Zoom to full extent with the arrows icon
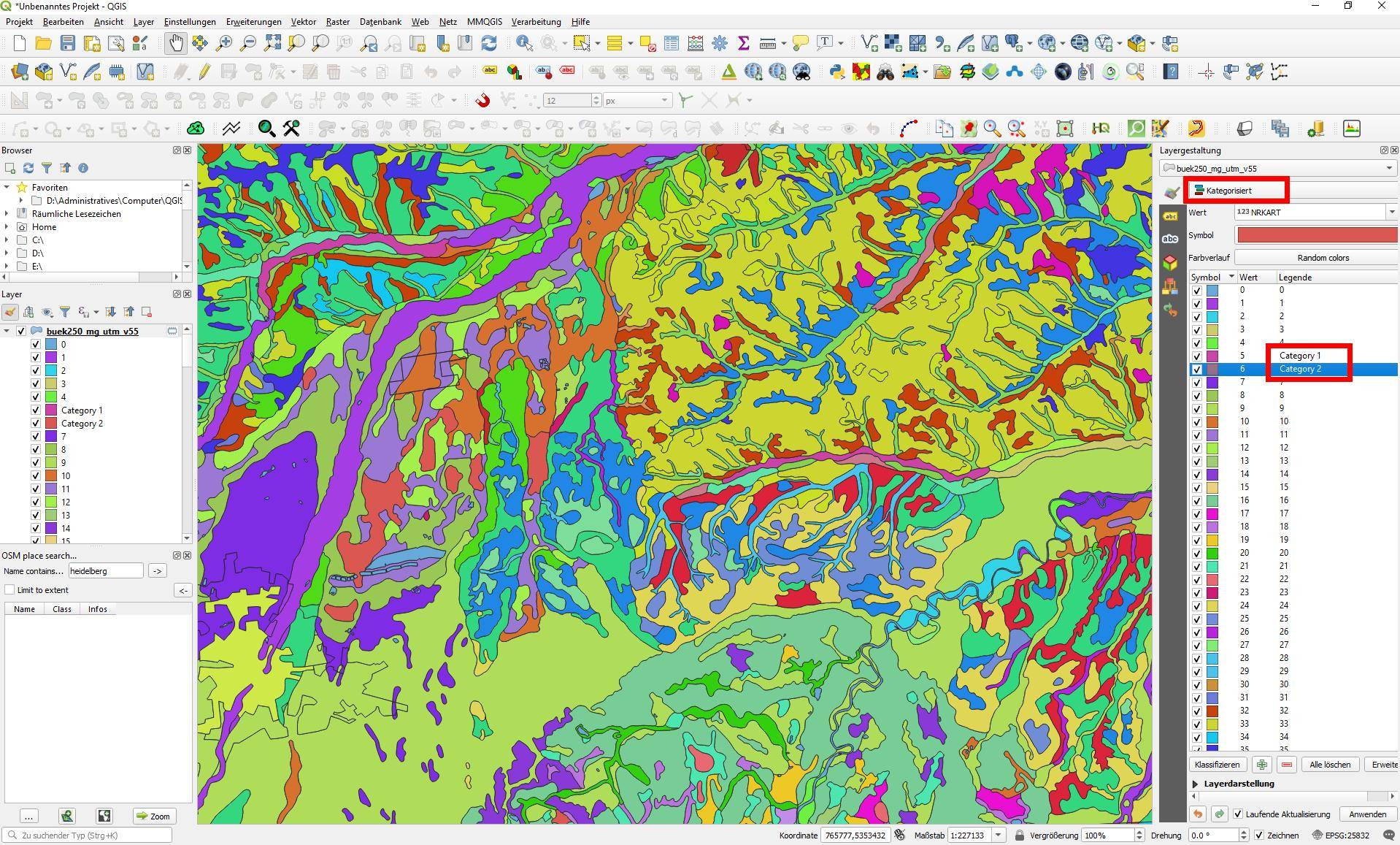1400x845 pixels. tap(272, 43)
